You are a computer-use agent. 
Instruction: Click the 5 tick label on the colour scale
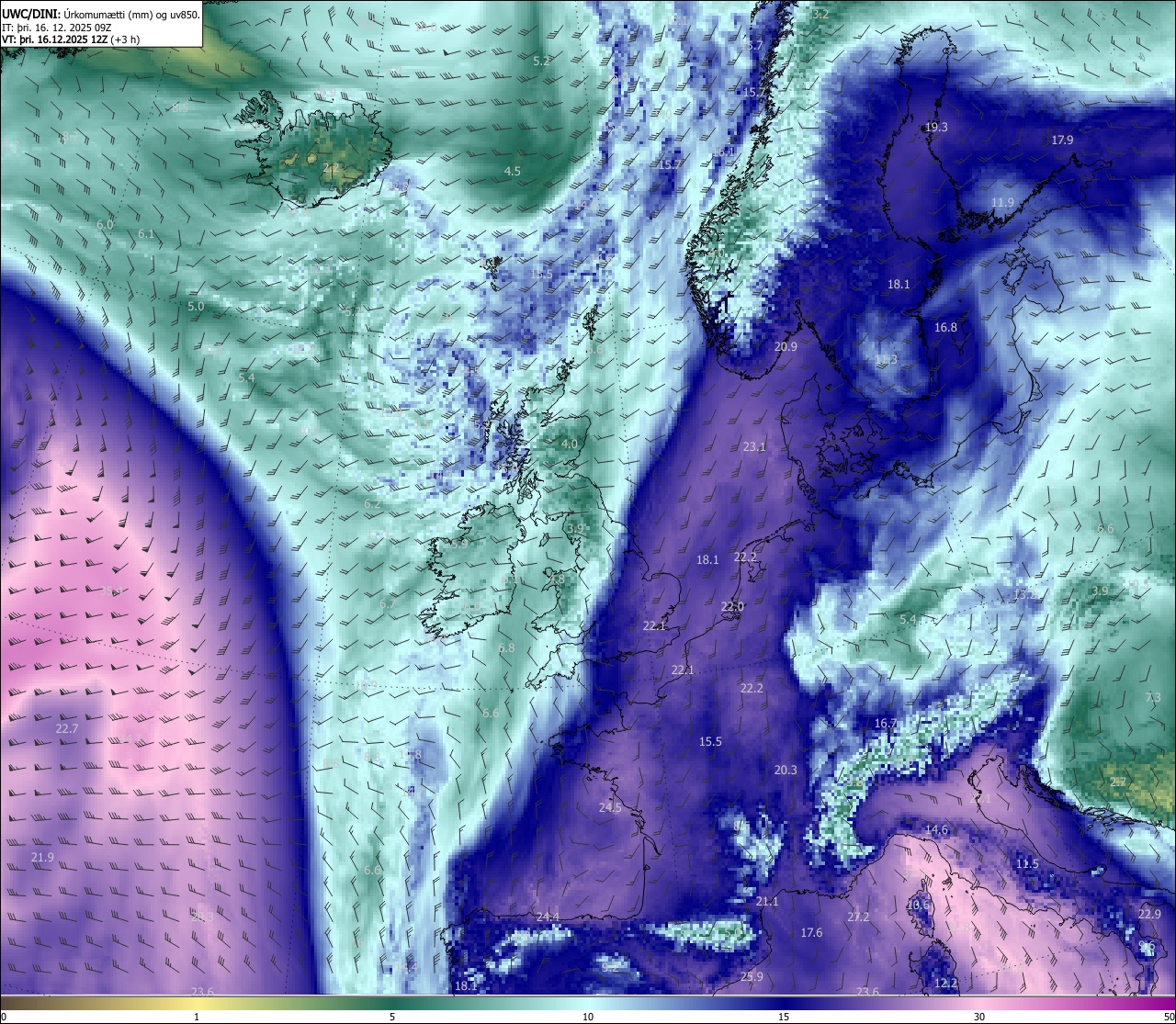(392, 1017)
